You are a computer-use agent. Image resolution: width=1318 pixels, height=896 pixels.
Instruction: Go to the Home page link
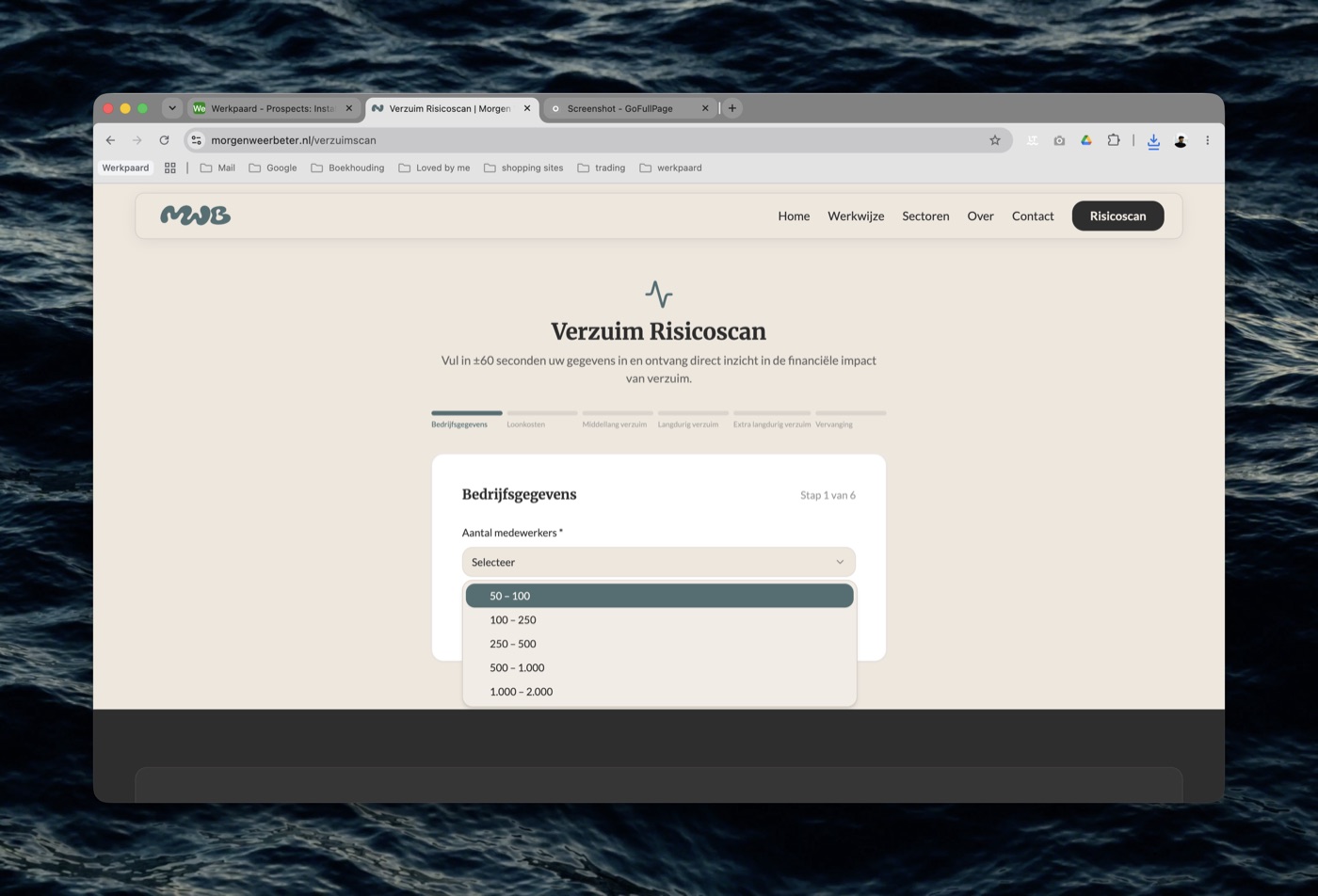tap(794, 216)
